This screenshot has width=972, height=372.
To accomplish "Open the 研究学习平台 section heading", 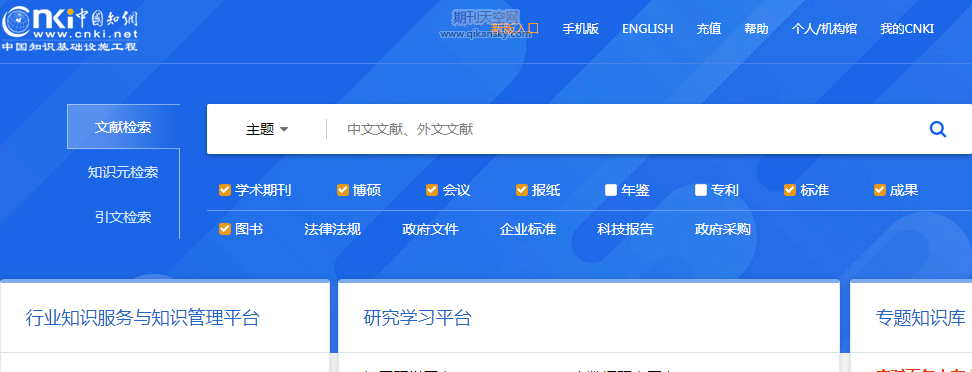I will pyautogui.click(x=417, y=318).
